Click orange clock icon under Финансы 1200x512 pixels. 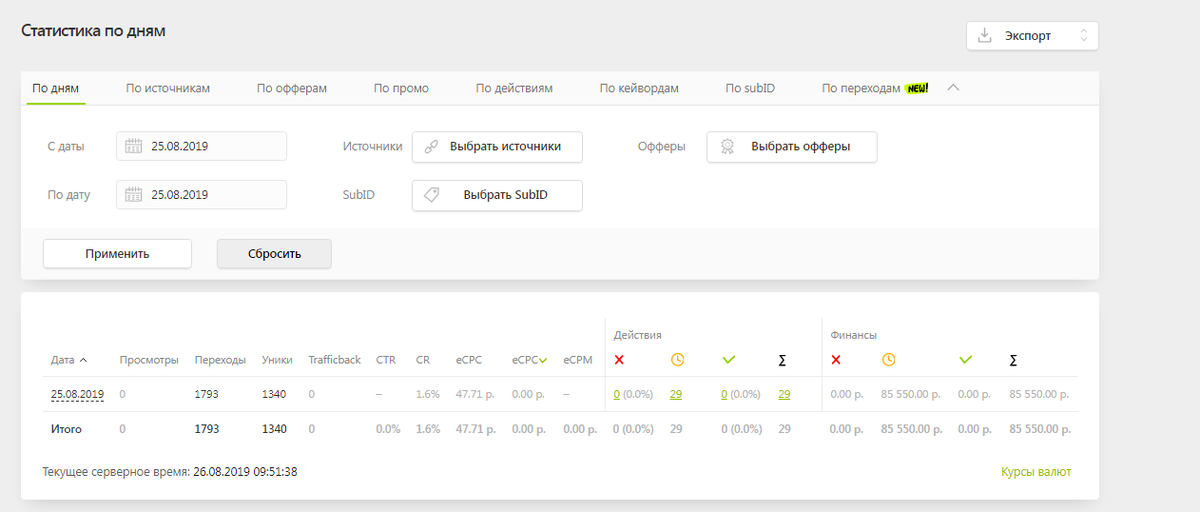[888, 360]
